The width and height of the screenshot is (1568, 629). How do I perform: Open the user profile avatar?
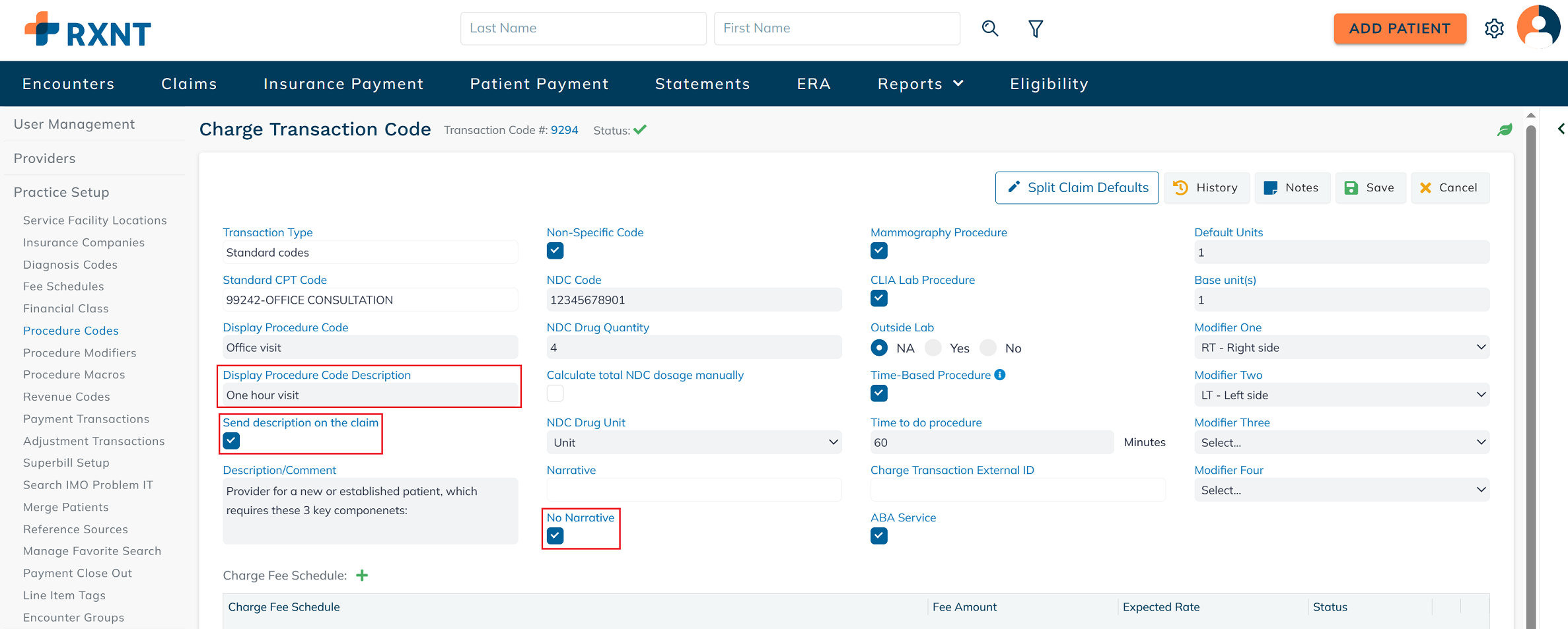1538,28
